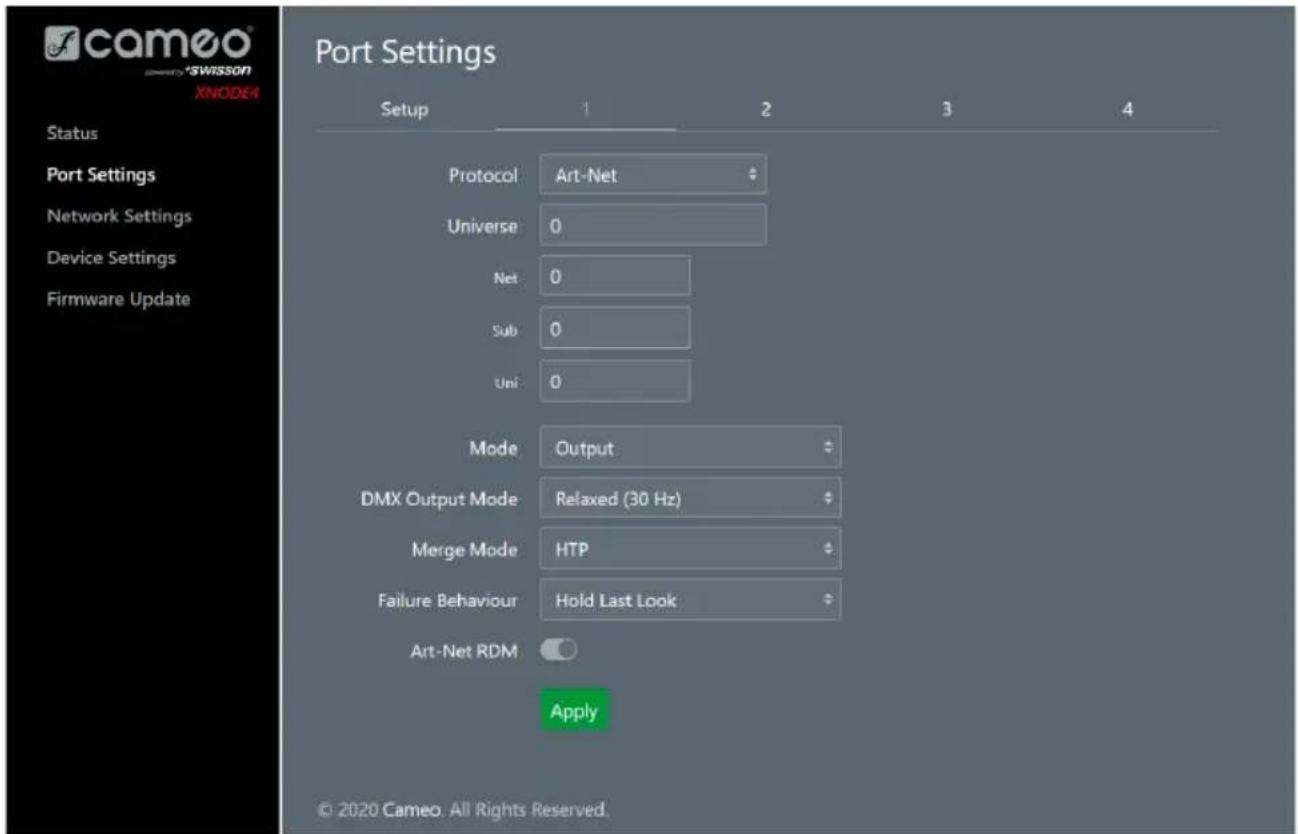Select port tab 4
Viewport: 1298px width, 834px height.
(1127, 109)
